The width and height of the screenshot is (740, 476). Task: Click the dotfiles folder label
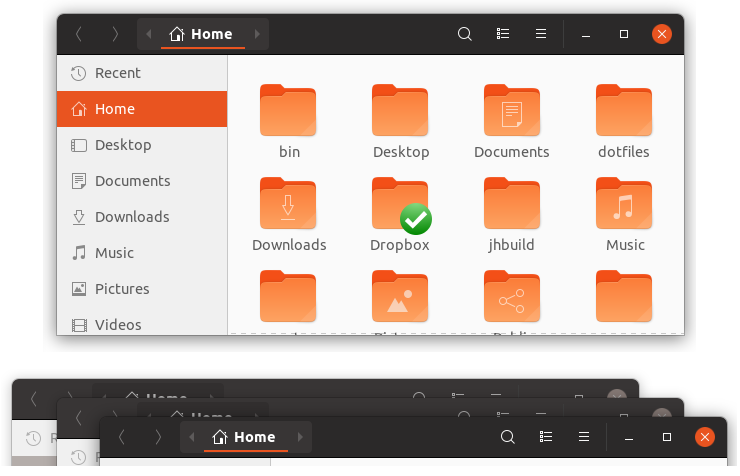[x=624, y=152]
